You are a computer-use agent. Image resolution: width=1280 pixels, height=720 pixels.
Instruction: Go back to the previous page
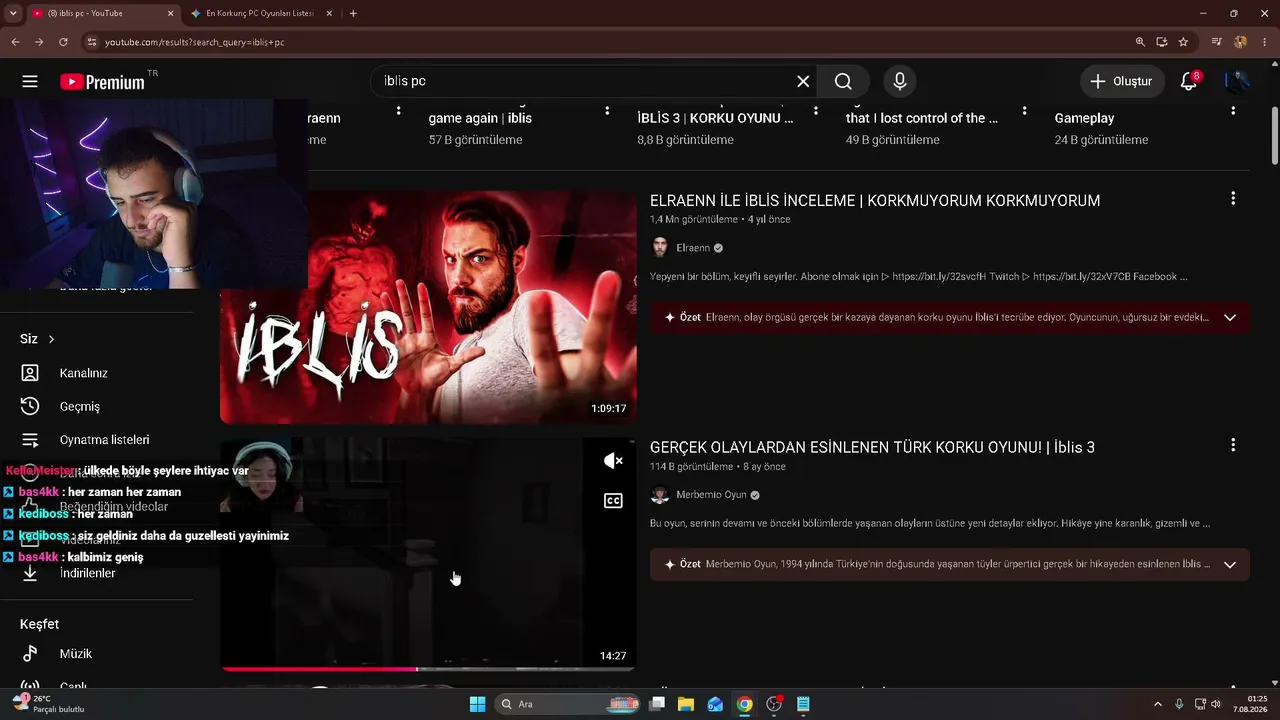15,42
